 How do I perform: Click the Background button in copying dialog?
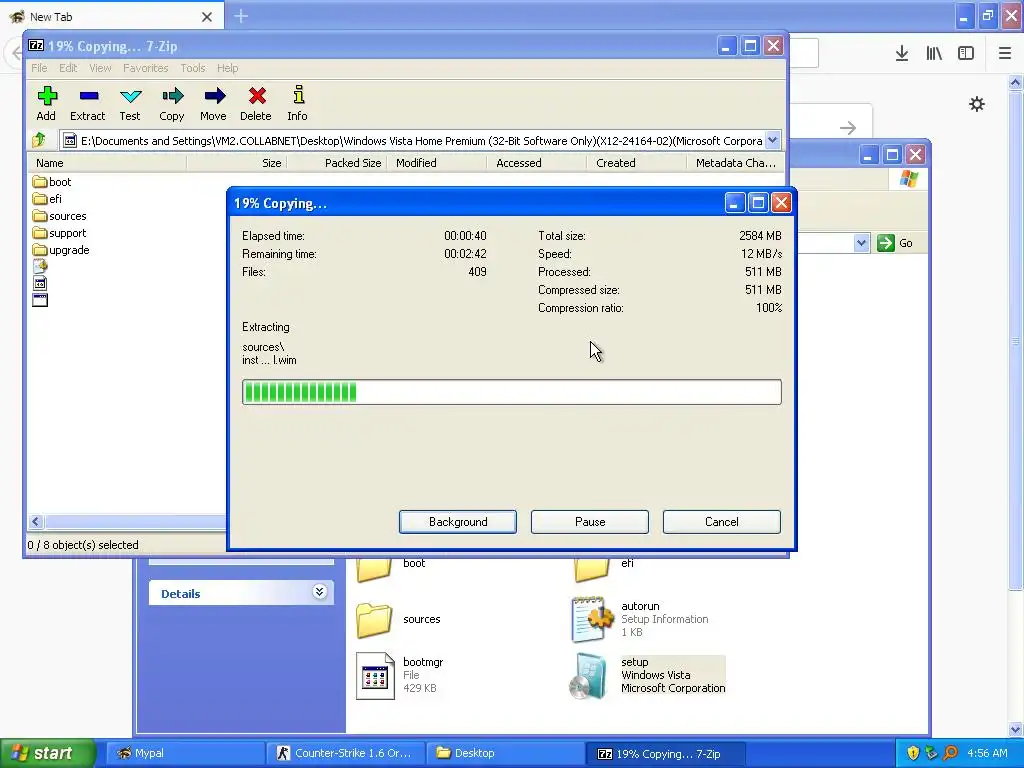click(x=458, y=522)
